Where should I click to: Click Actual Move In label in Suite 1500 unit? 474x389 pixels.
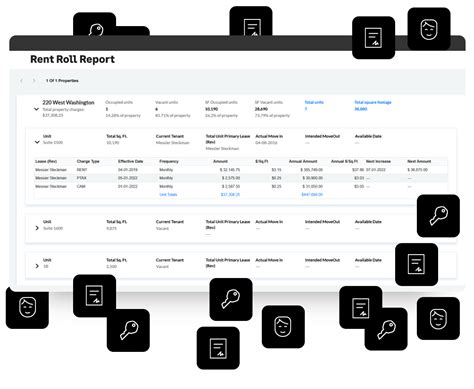click(269, 136)
